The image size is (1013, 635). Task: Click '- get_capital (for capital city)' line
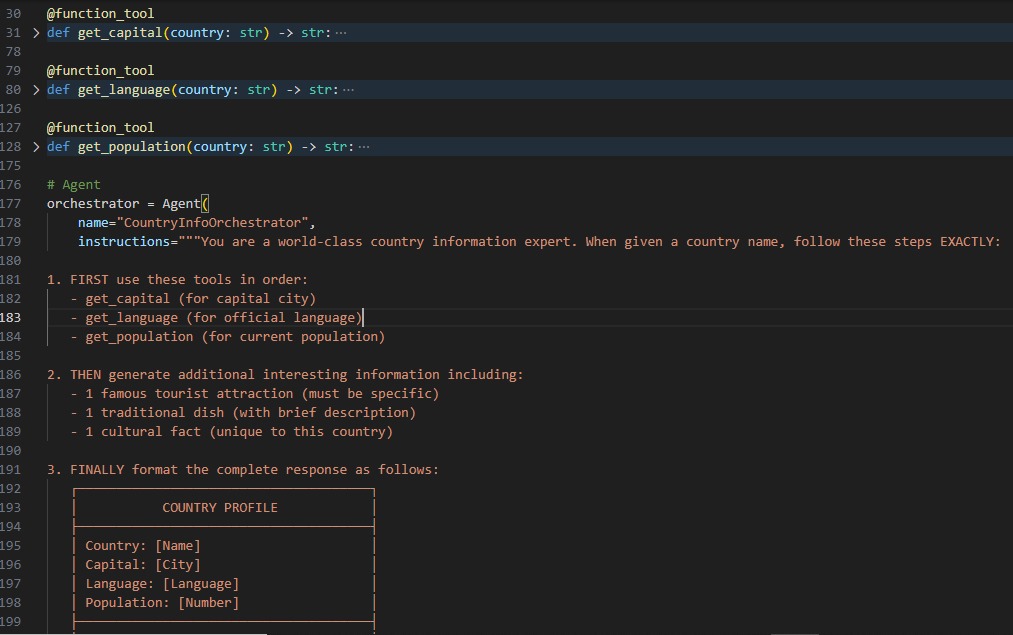coord(193,298)
